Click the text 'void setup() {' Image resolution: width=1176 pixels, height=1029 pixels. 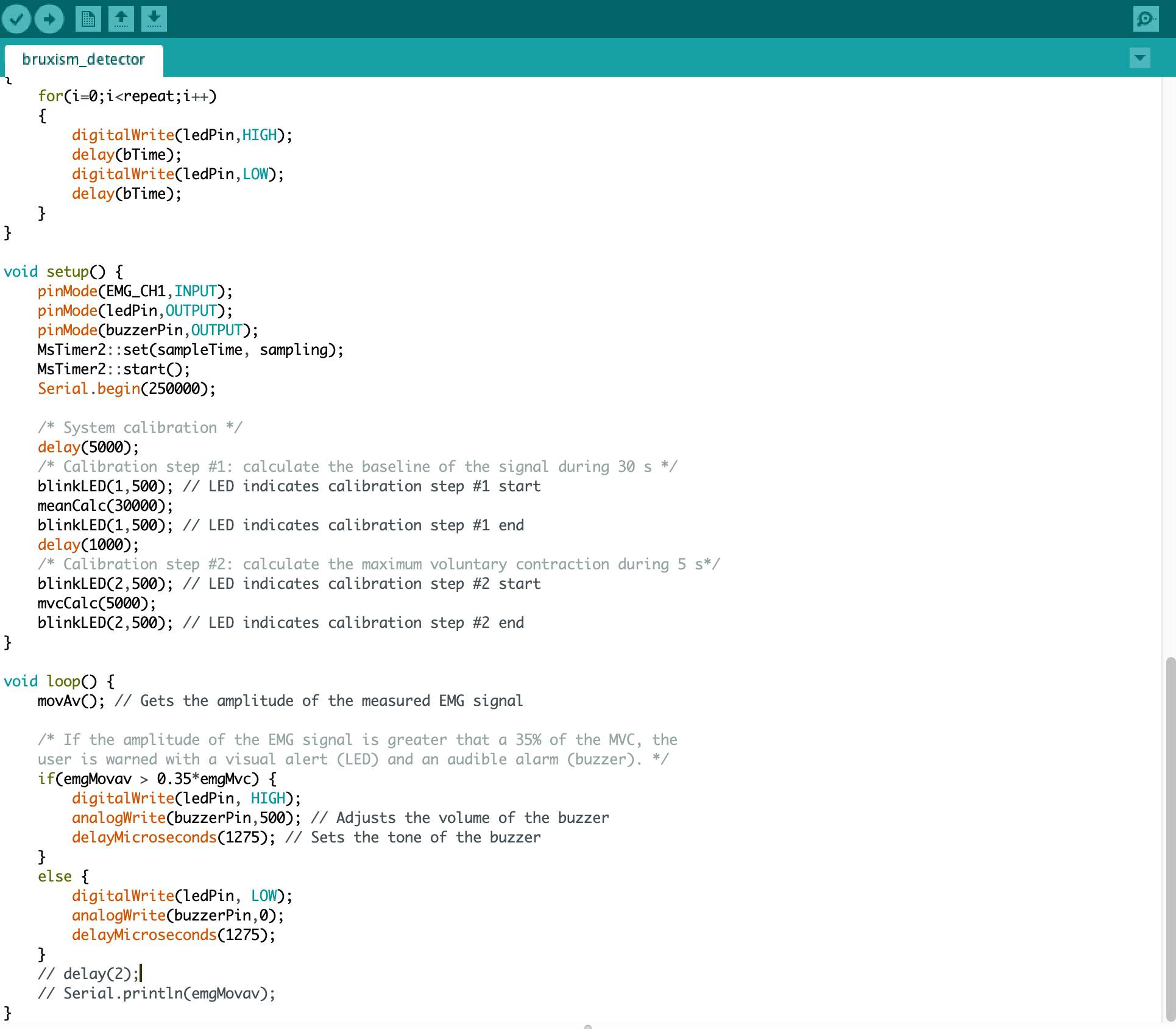click(x=63, y=272)
